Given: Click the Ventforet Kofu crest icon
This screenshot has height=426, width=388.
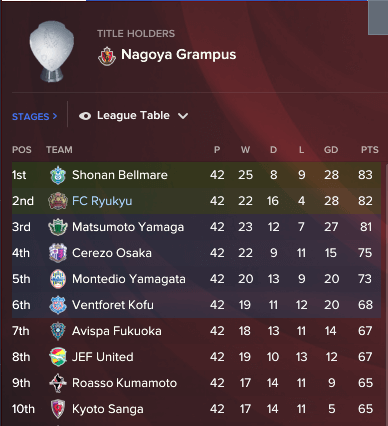Looking at the screenshot, I should (x=58, y=305).
